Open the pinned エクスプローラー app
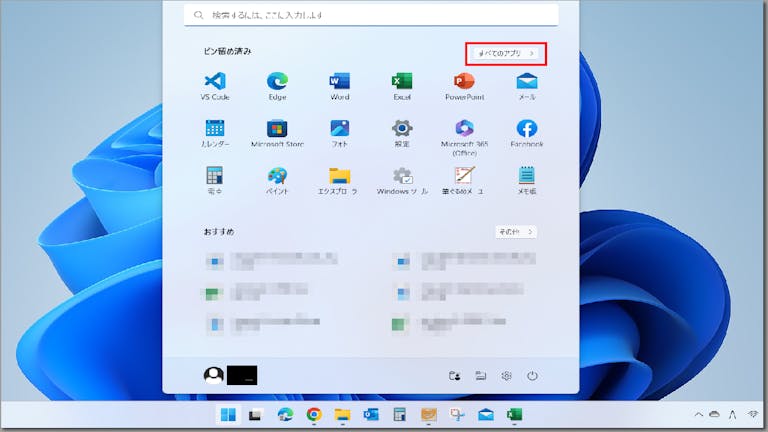 338,180
